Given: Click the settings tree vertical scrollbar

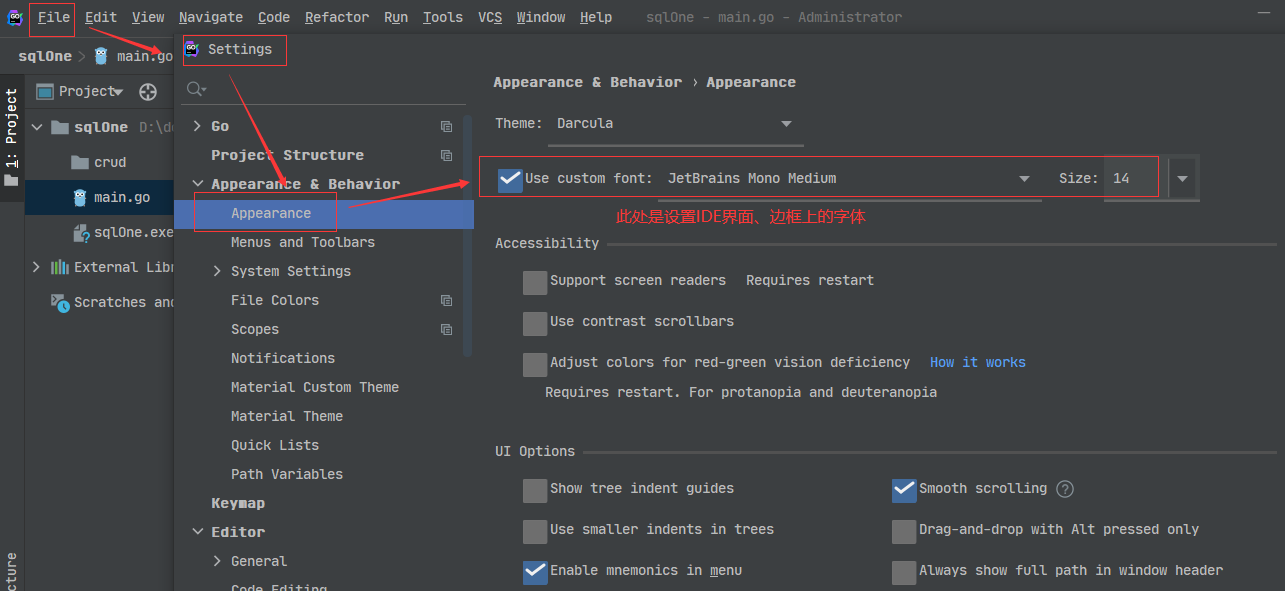Looking at the screenshot, I should pos(467,235).
